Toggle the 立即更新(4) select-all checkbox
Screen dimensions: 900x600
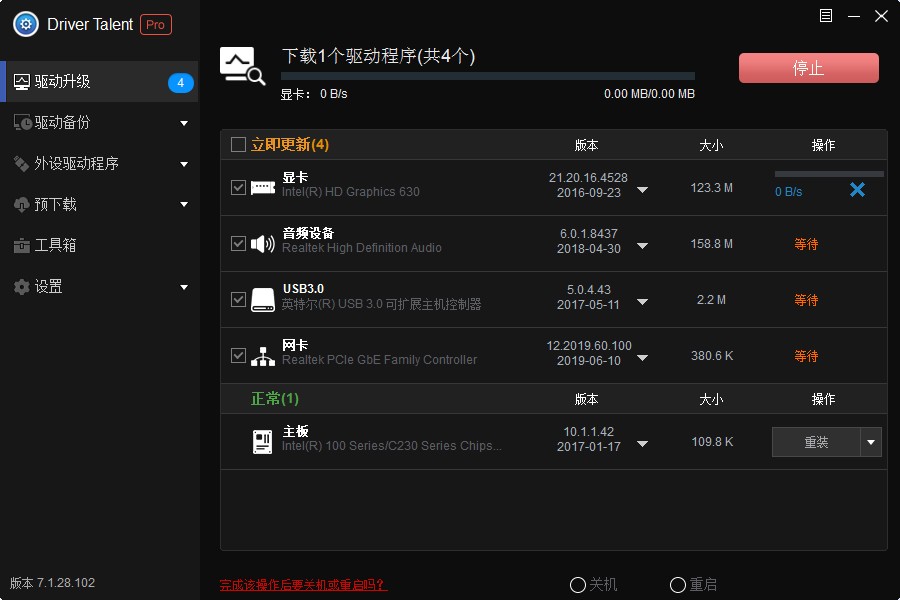pos(238,144)
